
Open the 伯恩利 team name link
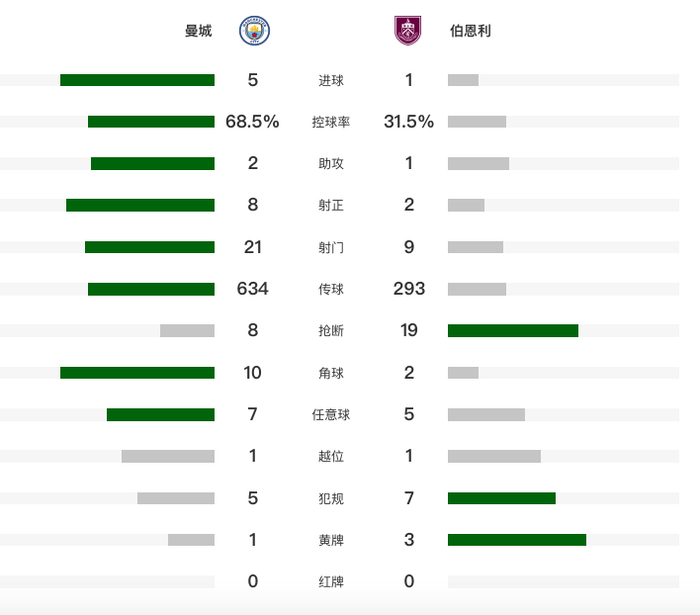(470, 31)
